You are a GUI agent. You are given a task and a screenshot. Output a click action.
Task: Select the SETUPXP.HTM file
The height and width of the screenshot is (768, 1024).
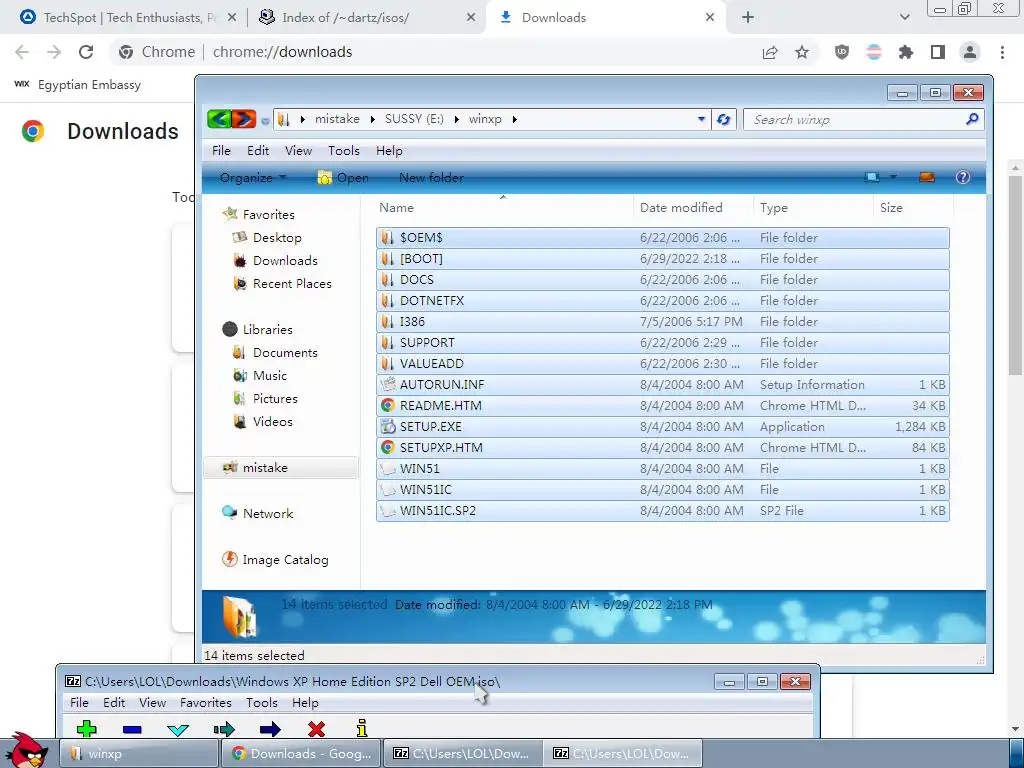[663, 447]
